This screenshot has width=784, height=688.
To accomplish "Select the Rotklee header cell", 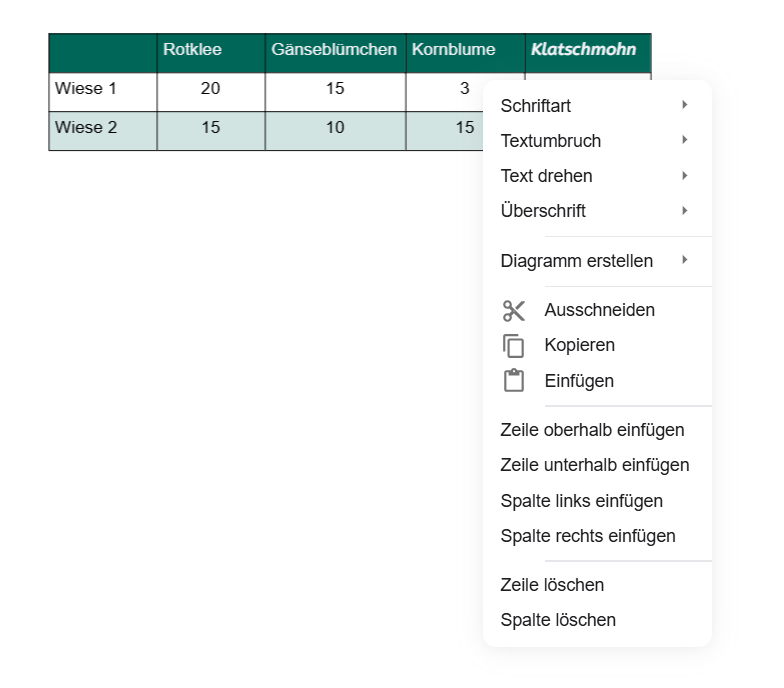I will pyautogui.click(x=211, y=53).
